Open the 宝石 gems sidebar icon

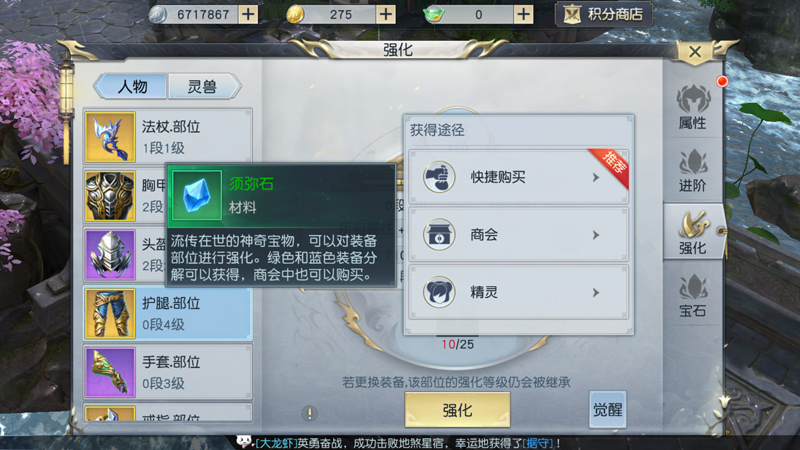(692, 295)
